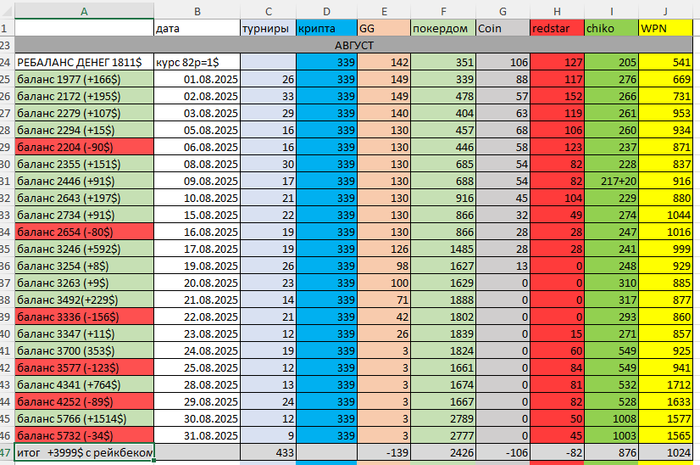The width and height of the screenshot is (700, 465).
Task: Select column J header
Action: [x=665, y=12]
